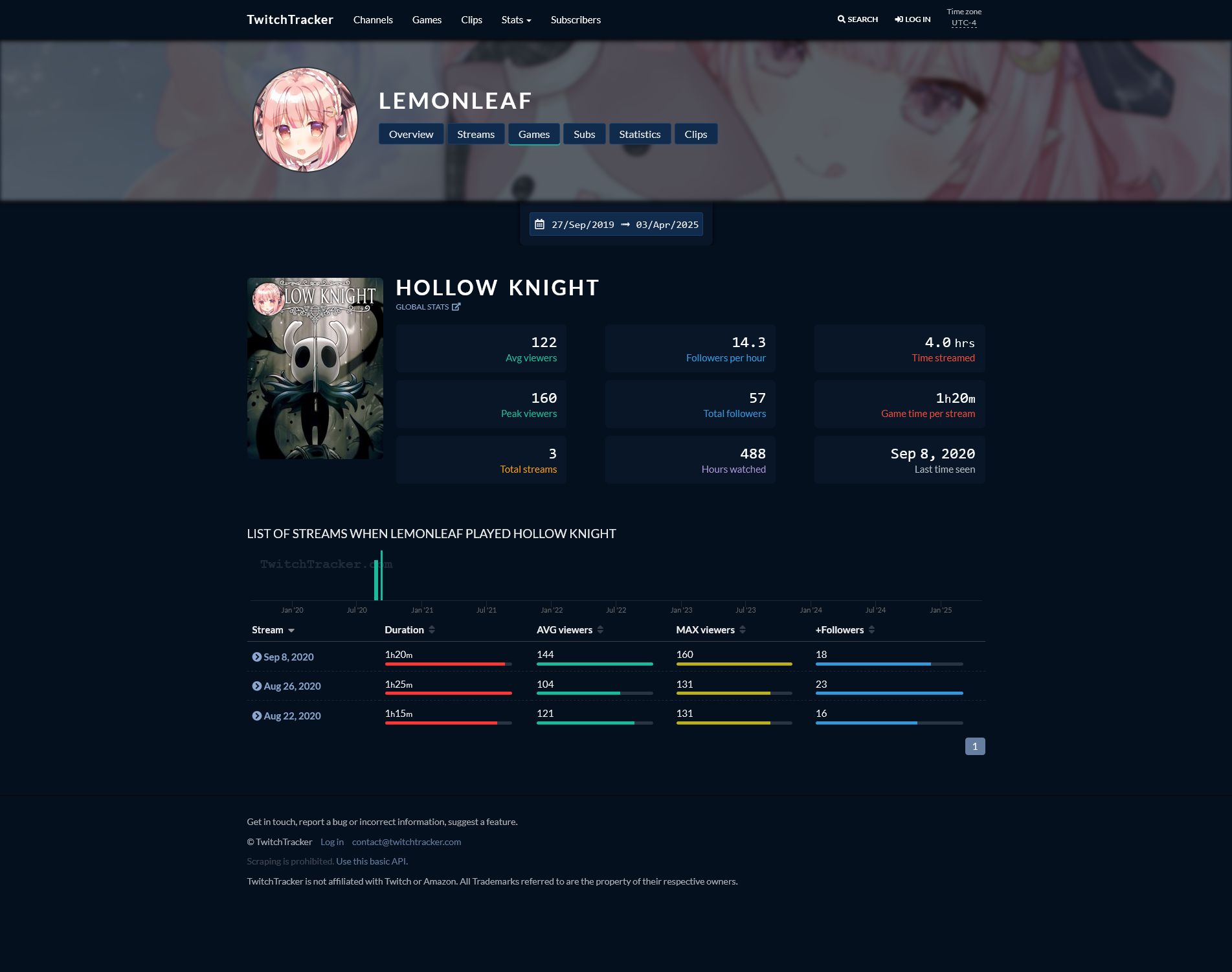
Task: Click the Lemonleaf profile avatar
Action: [305, 120]
